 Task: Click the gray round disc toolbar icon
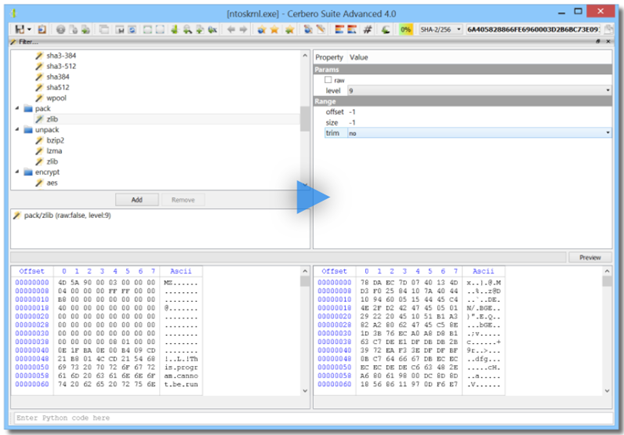coord(60,29)
